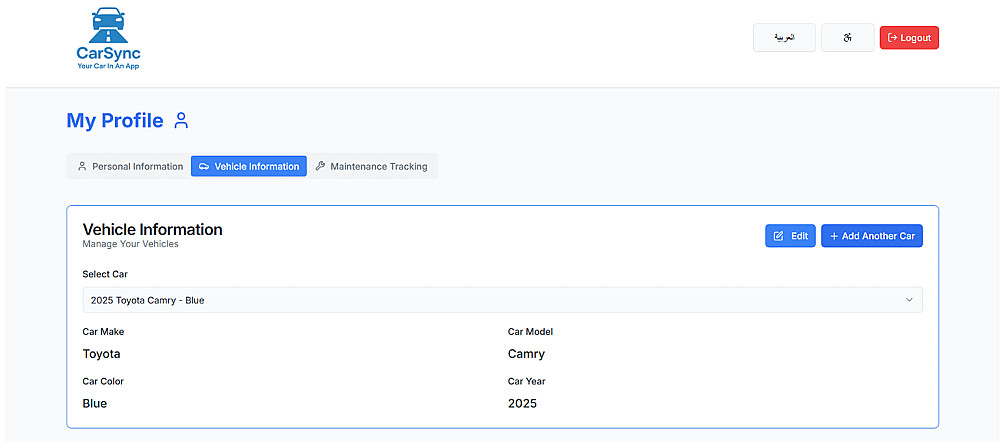This screenshot has height=442, width=1000.
Task: Open the Select Car dropdown
Action: click(x=502, y=300)
